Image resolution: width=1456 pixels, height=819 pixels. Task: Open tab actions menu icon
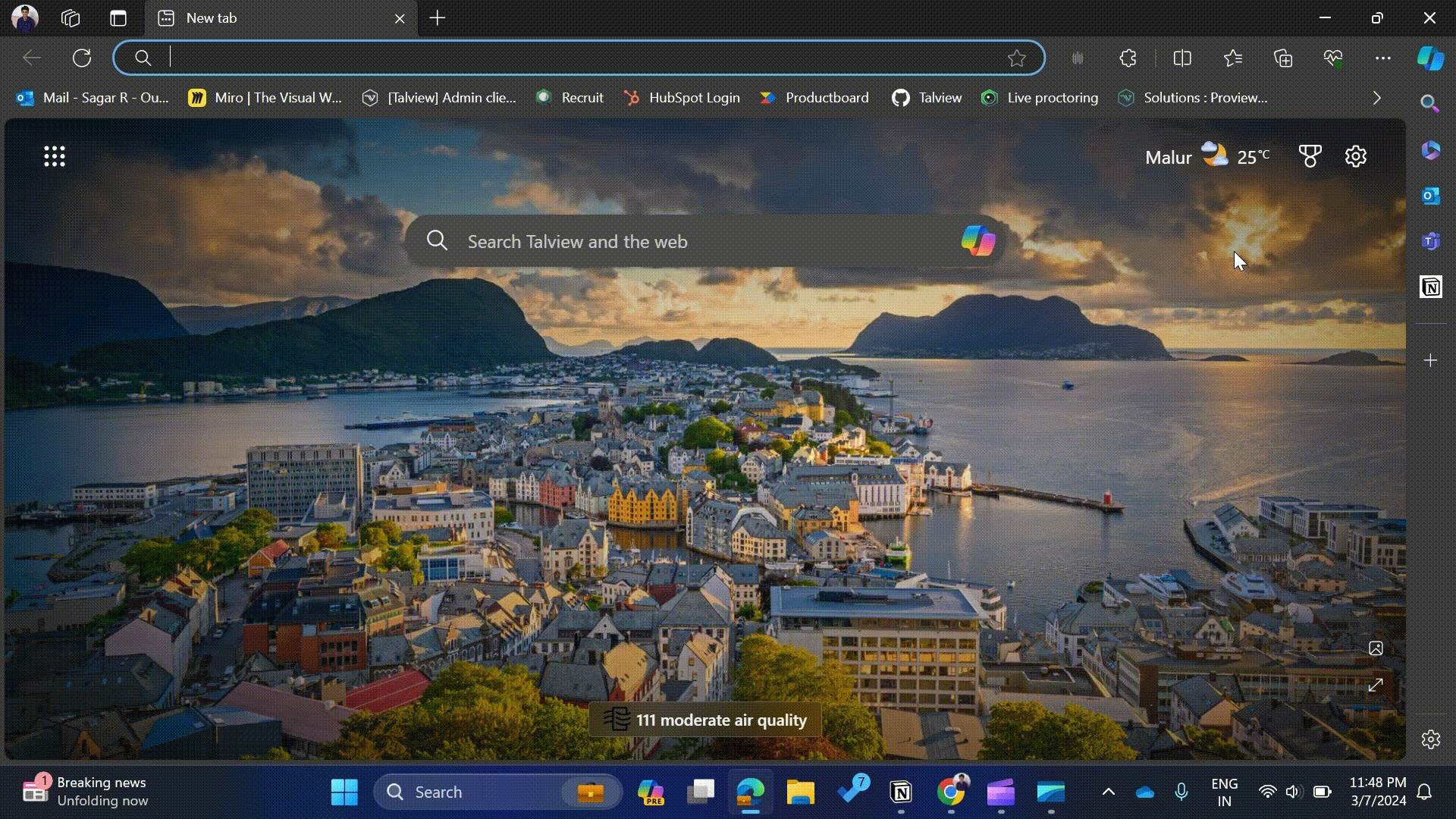tap(118, 18)
